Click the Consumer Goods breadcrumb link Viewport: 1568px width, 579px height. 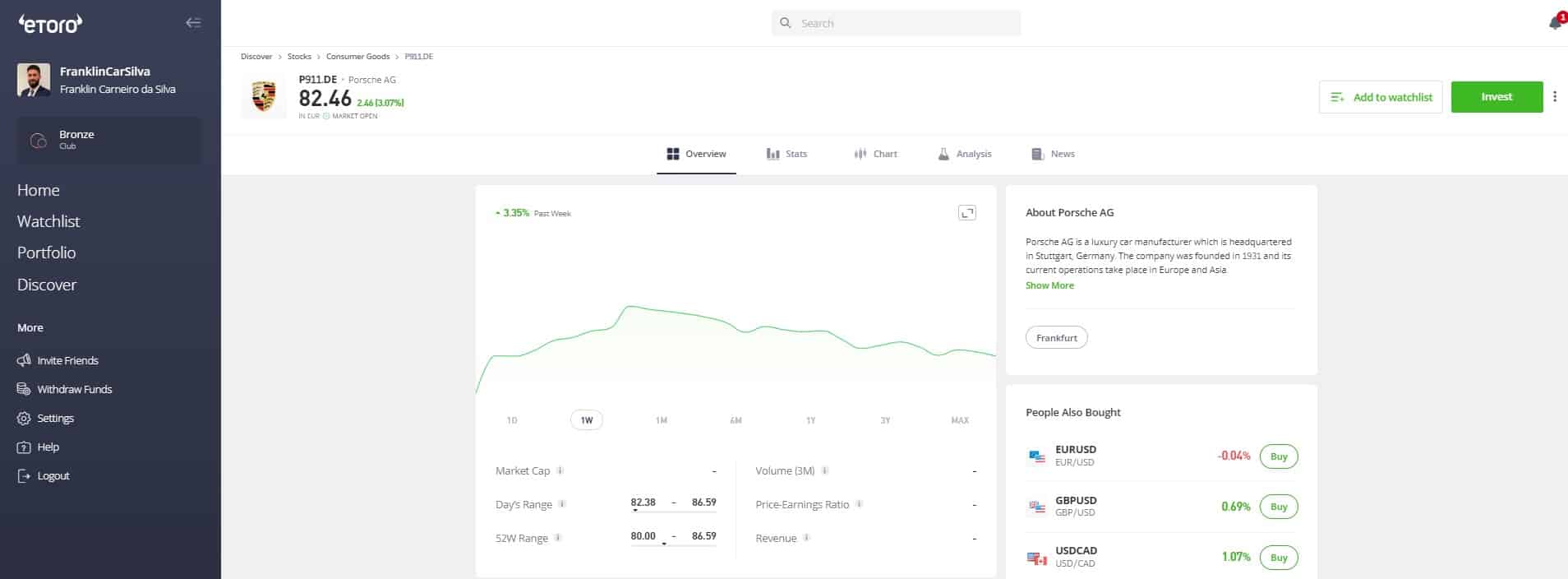(x=357, y=57)
